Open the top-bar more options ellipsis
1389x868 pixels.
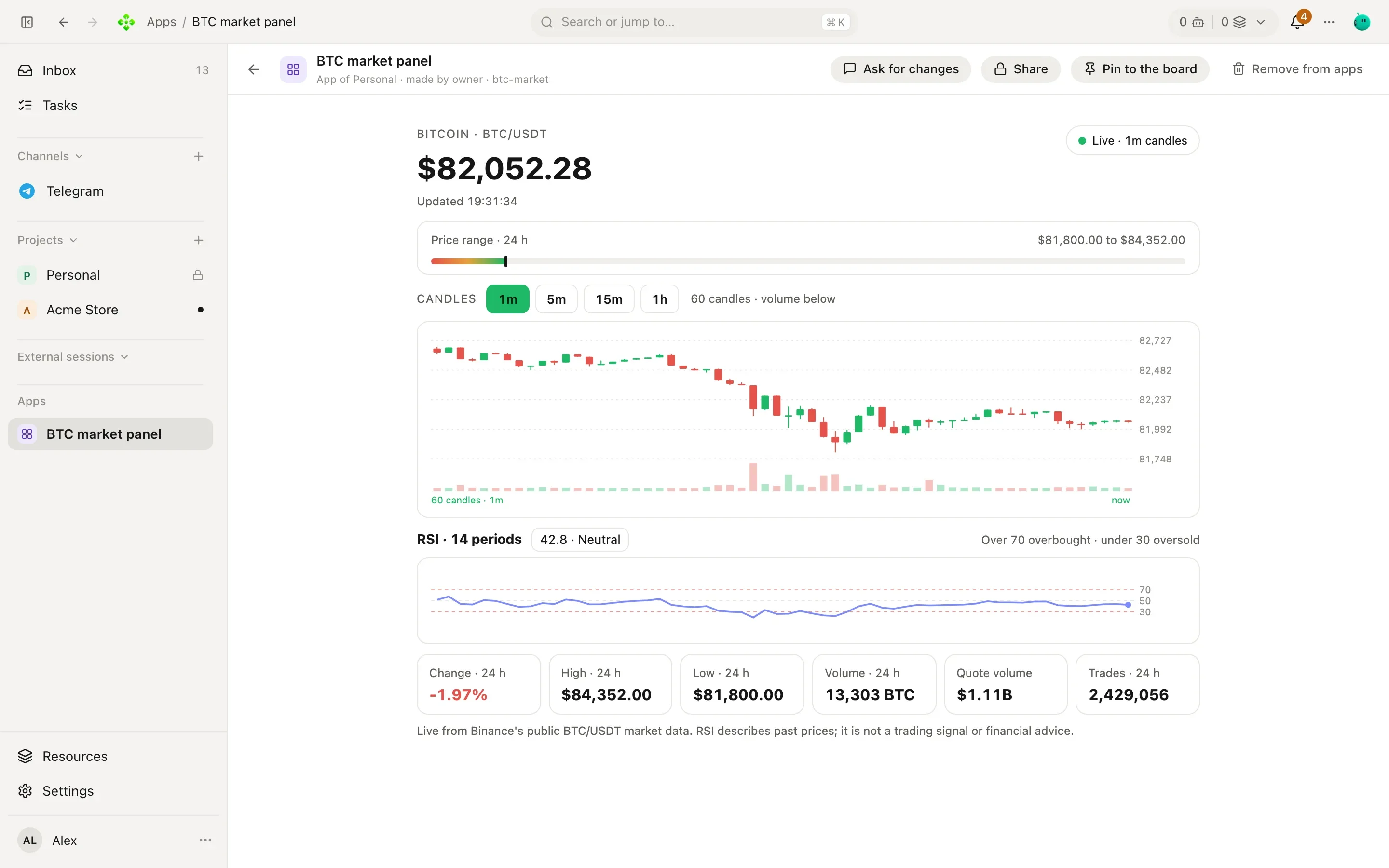pyautogui.click(x=1329, y=22)
